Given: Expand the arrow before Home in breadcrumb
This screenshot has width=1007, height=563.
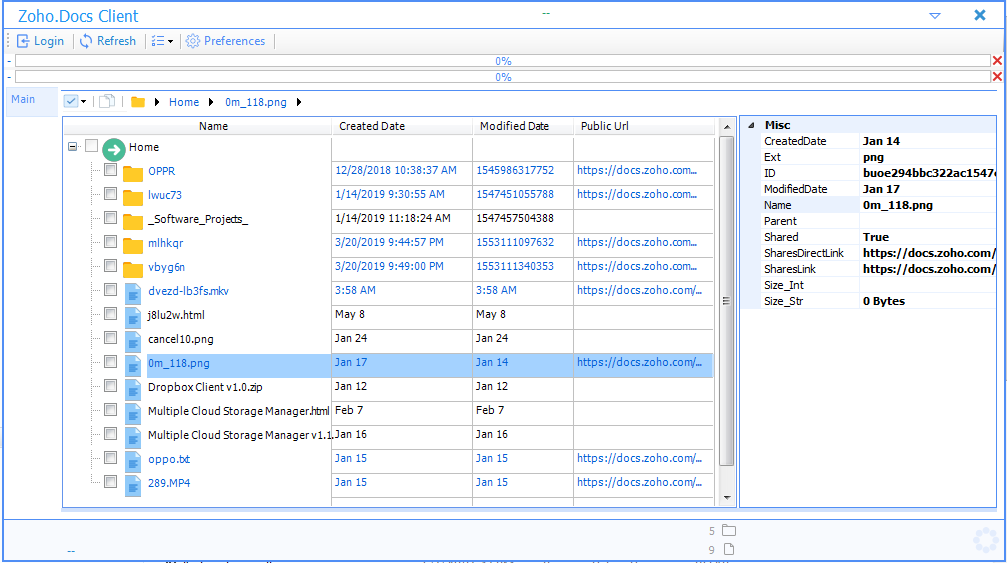Looking at the screenshot, I should [x=157, y=102].
